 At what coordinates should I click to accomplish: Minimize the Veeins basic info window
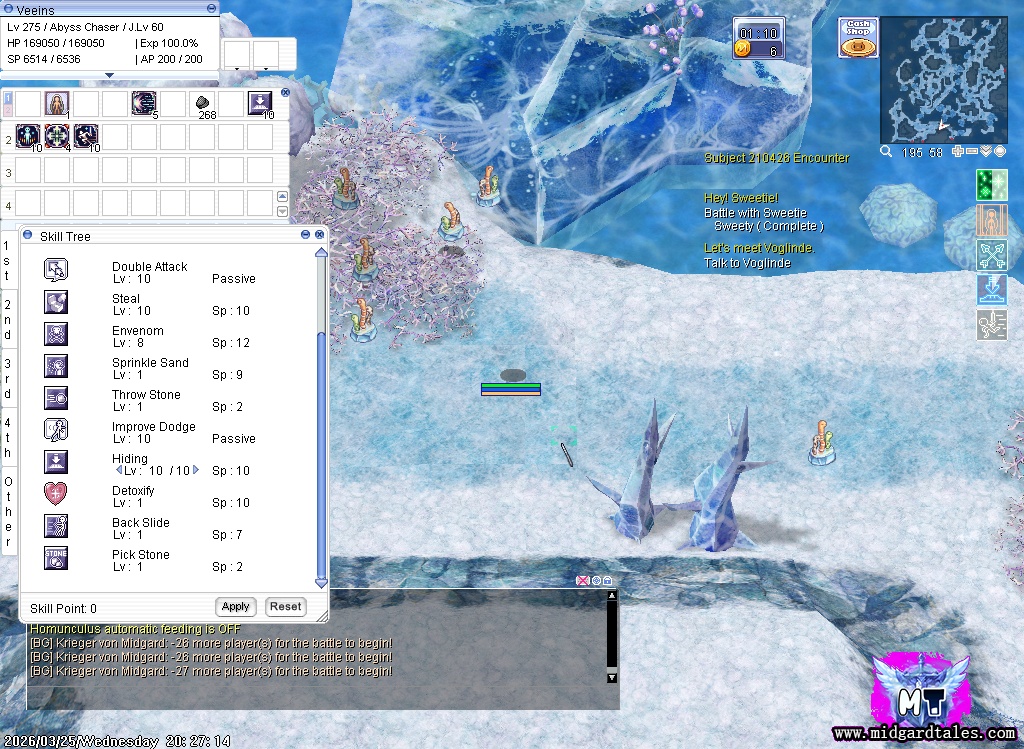coord(211,8)
